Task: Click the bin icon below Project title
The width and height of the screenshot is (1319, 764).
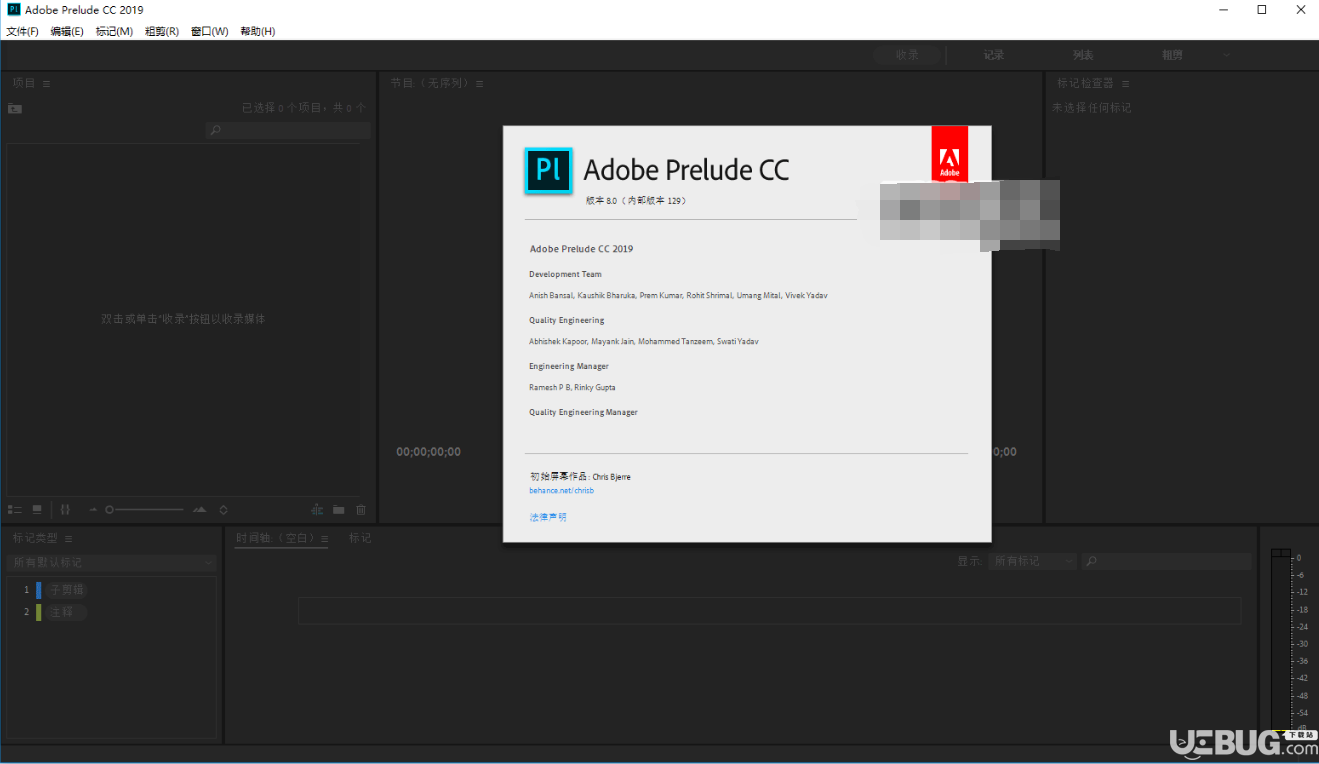Action: (x=15, y=108)
